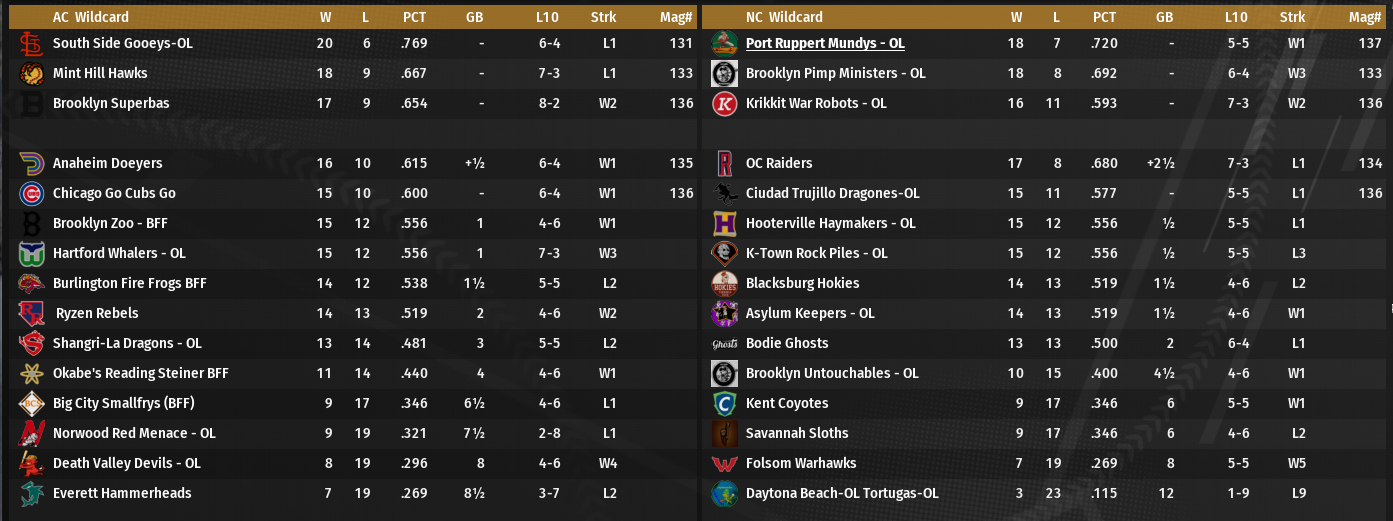Click the Hartford Whalers team logo
The height and width of the screenshot is (521, 1393).
pyautogui.click(x=31, y=253)
